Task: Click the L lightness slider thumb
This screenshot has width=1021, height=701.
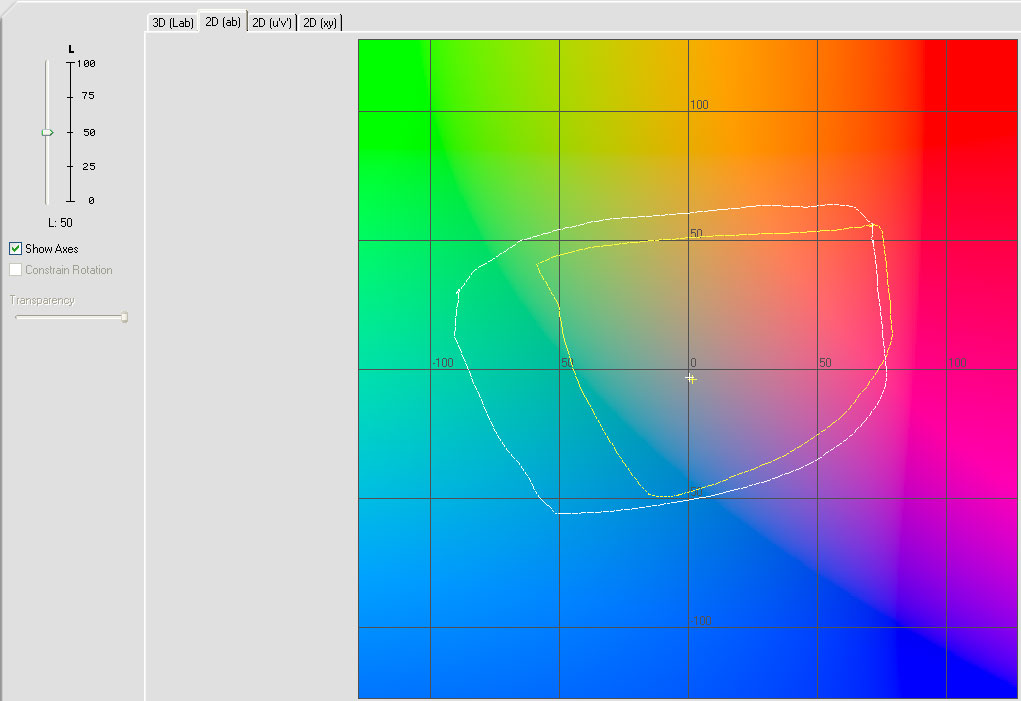Action: coord(47,132)
